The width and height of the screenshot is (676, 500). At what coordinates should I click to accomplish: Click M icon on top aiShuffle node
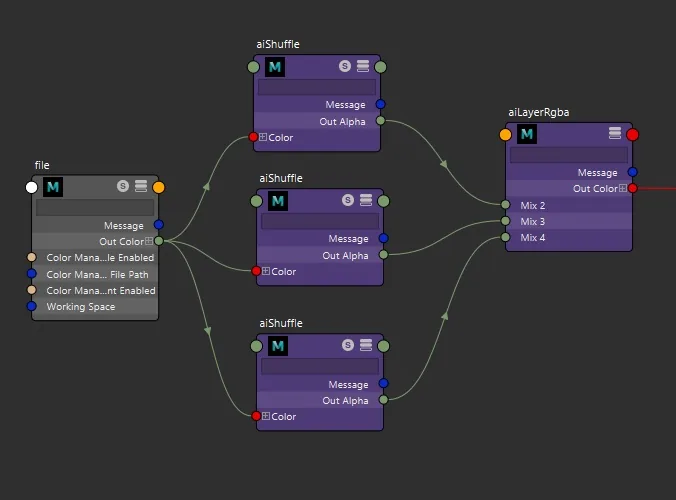(275, 67)
